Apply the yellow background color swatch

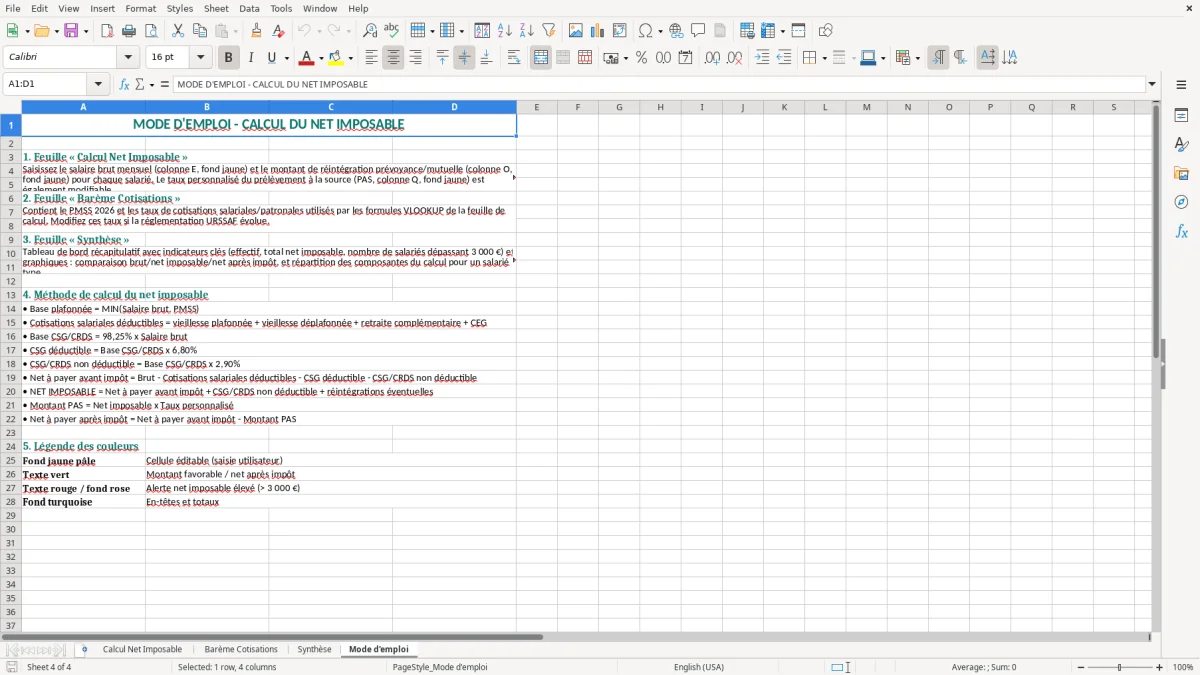pos(336,58)
